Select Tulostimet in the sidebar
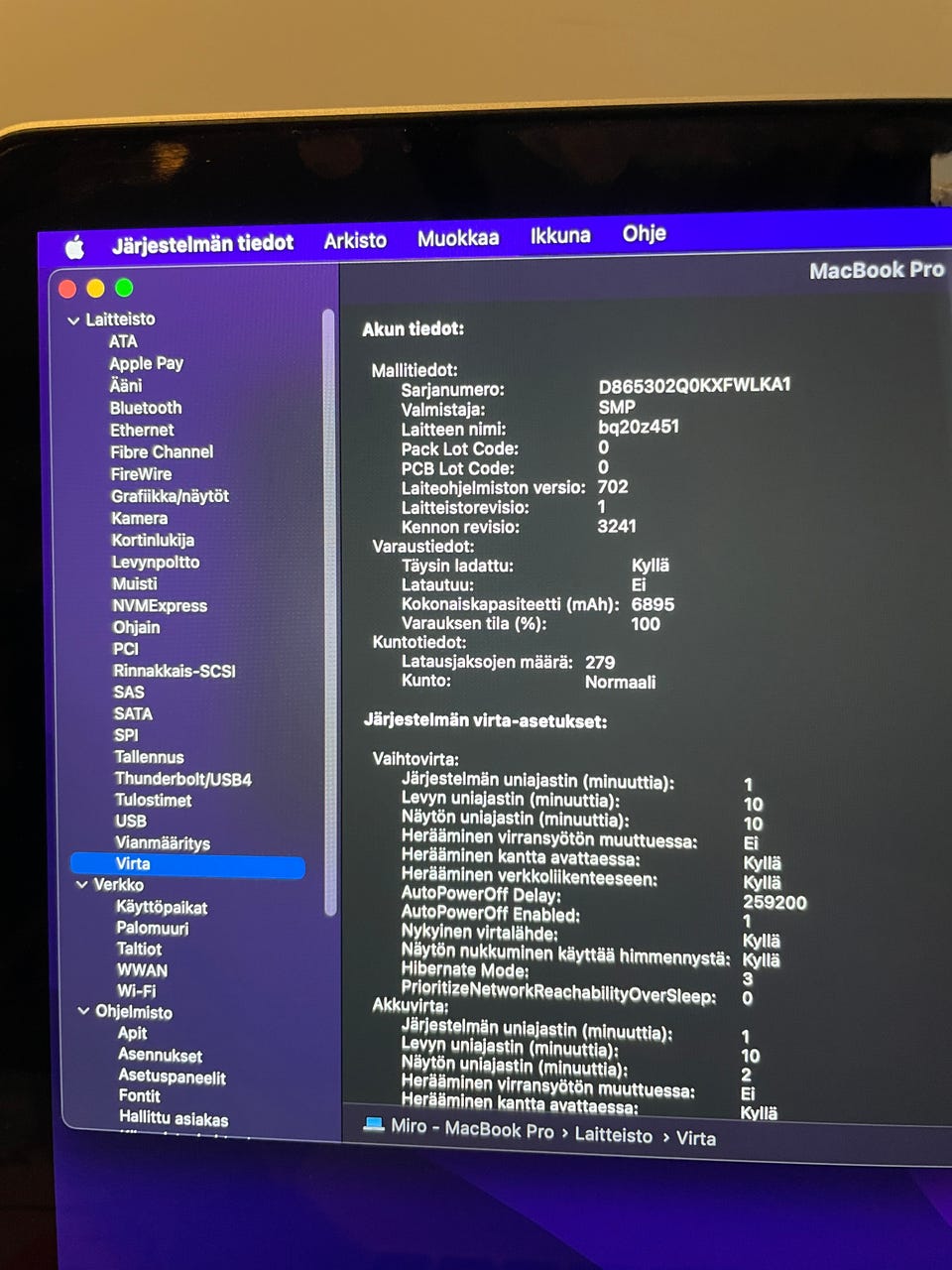Image resolution: width=952 pixels, height=1270 pixels. click(x=153, y=800)
